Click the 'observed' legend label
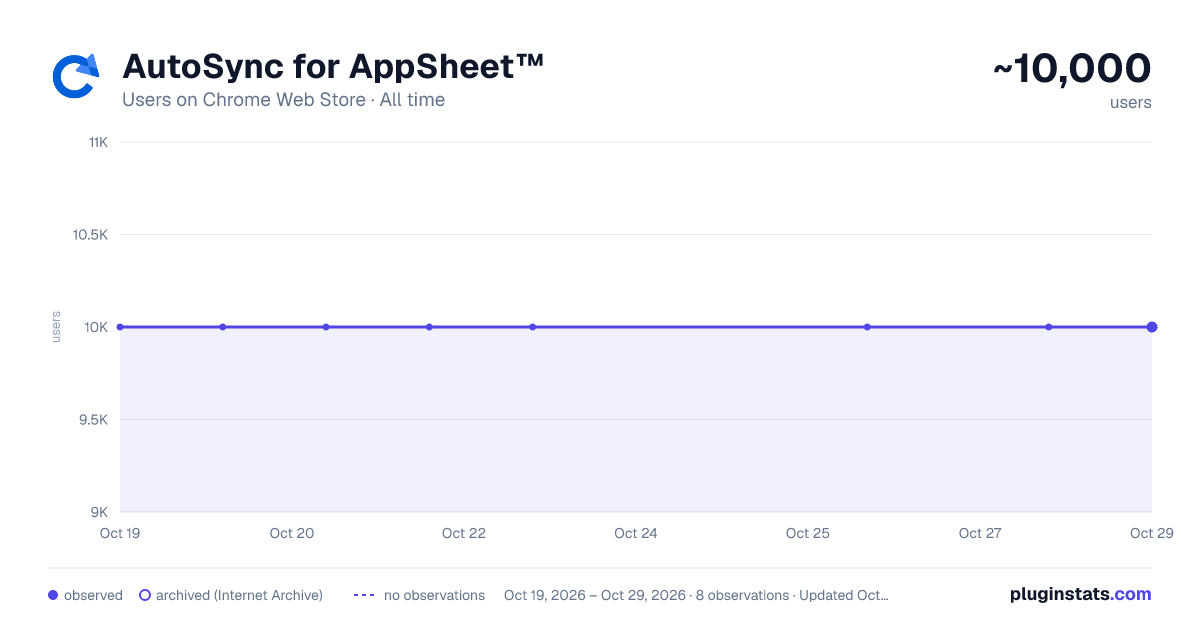Screen dimensions: 1200x630 coord(93,595)
